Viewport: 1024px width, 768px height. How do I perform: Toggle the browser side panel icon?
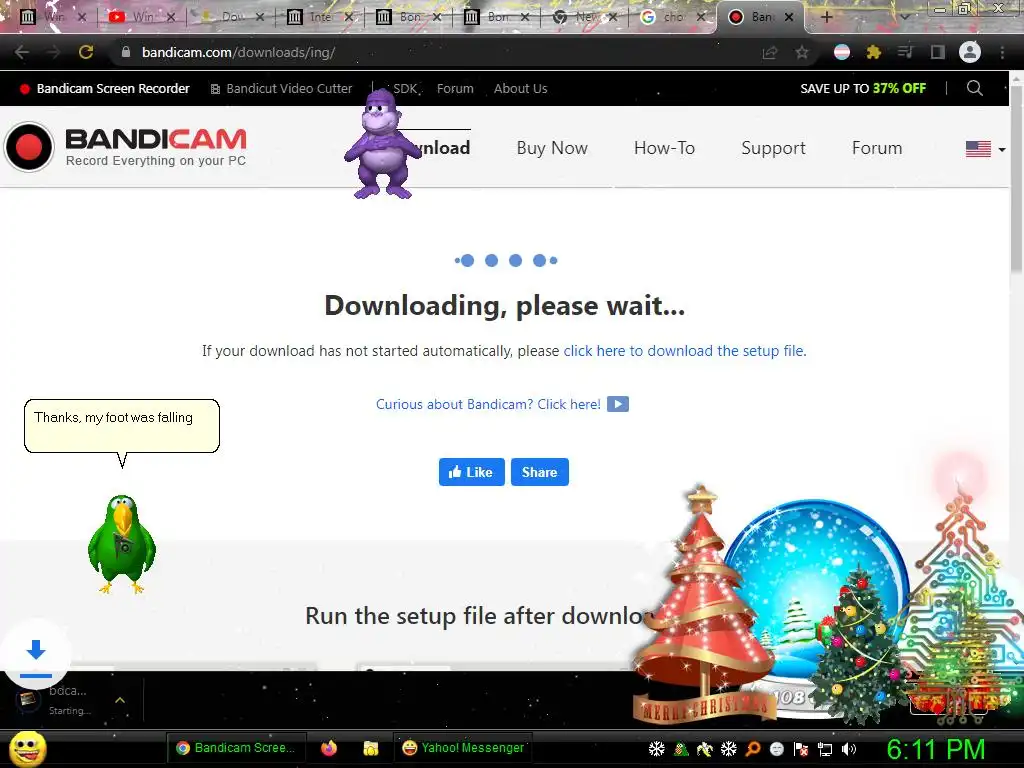[x=938, y=52]
